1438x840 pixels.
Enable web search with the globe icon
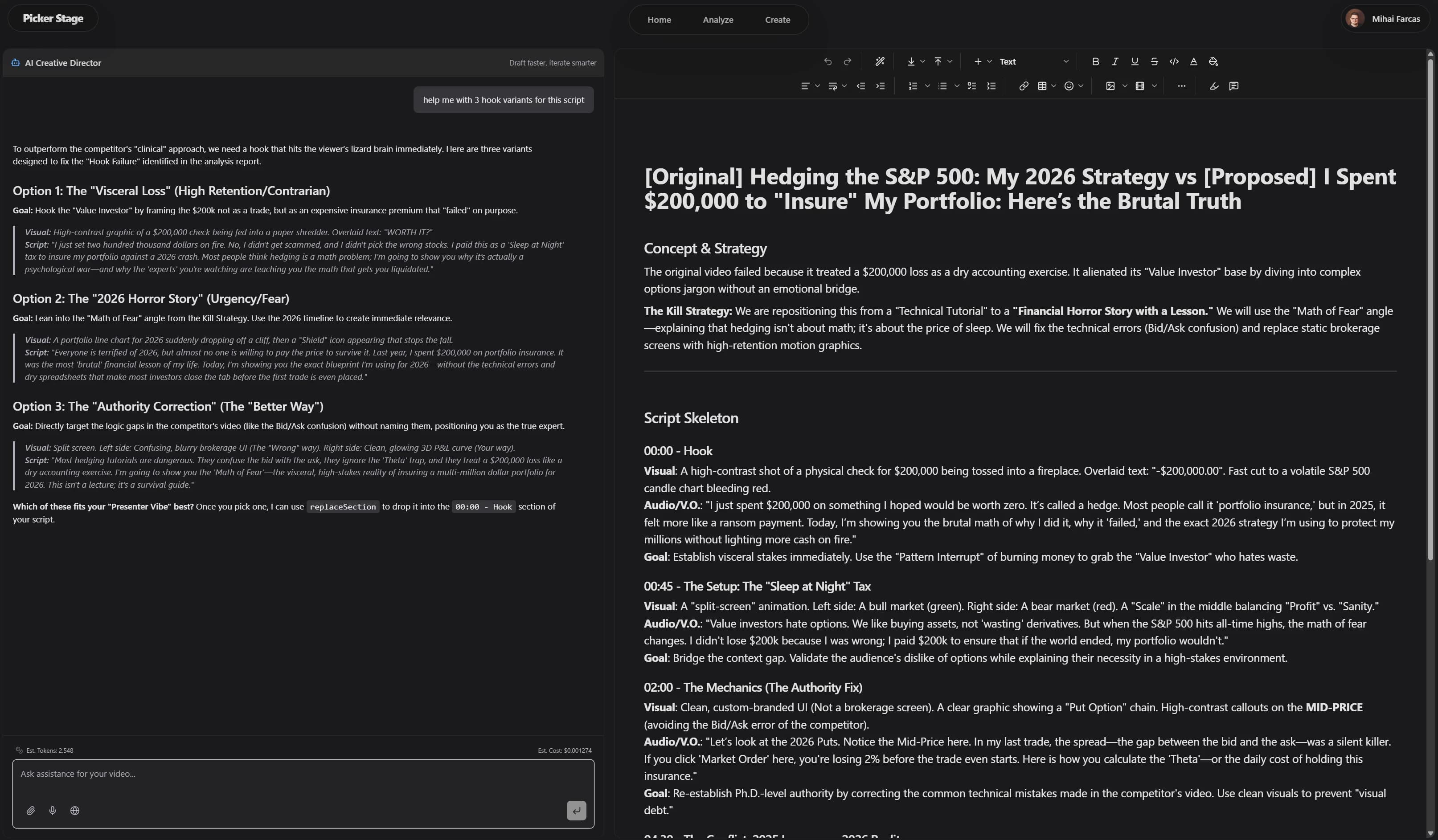coord(74,810)
